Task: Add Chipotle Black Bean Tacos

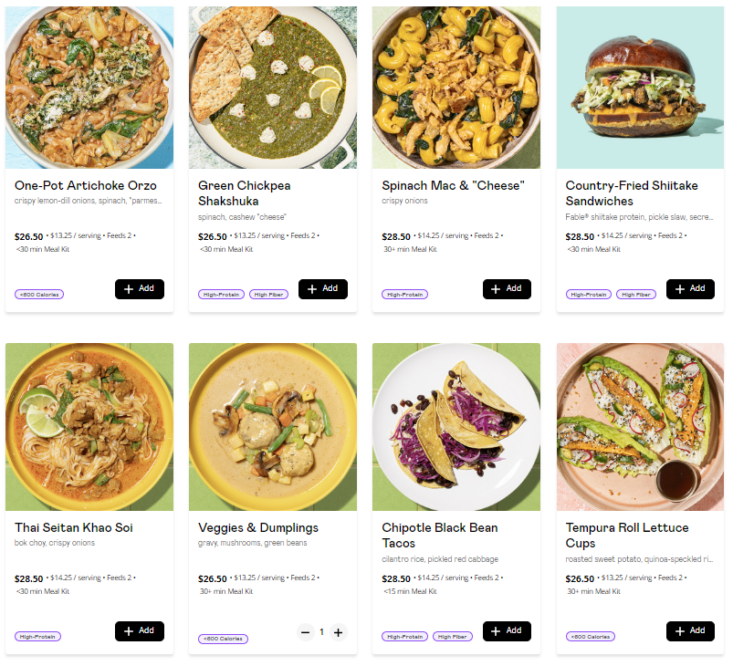Action: click(506, 631)
